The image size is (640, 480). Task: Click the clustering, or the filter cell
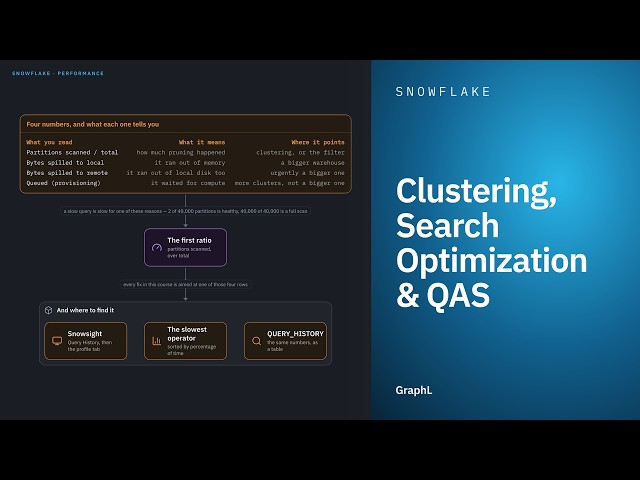coord(300,152)
